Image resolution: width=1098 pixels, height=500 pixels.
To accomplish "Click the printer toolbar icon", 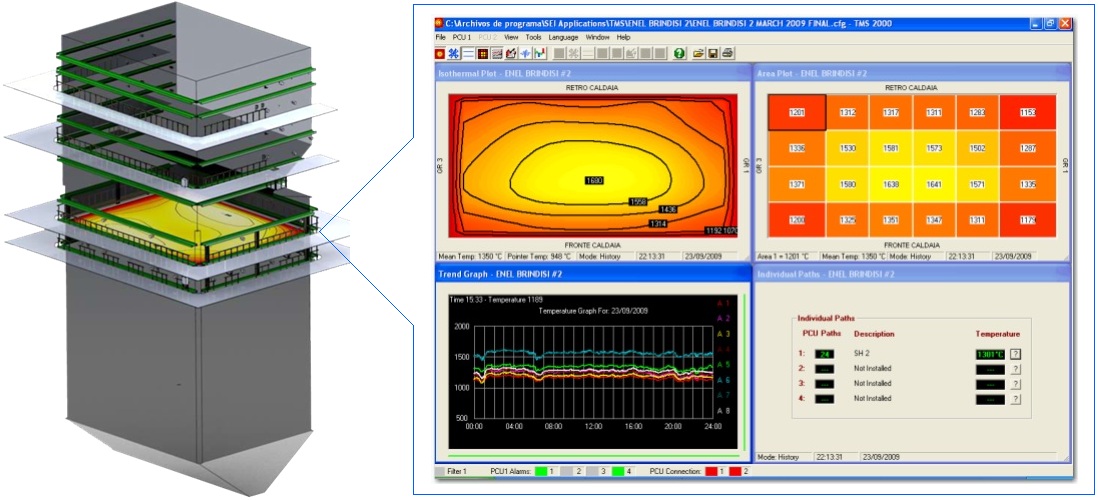I will tap(727, 52).
